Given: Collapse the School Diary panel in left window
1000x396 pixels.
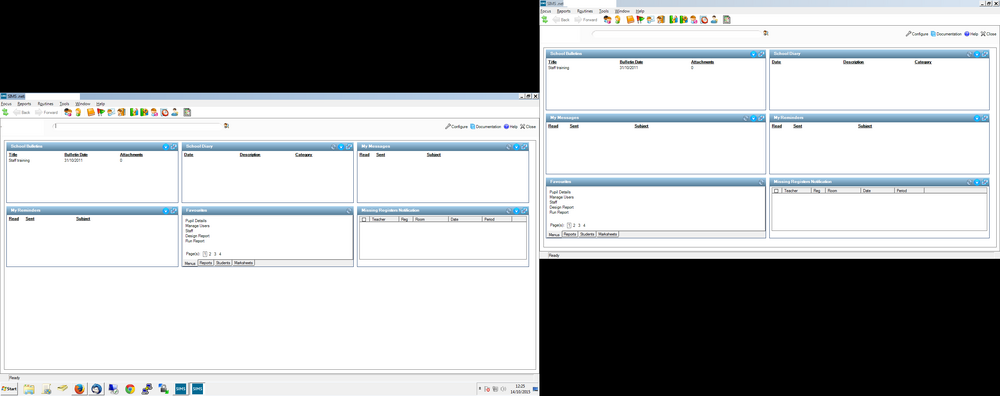Looking at the screenshot, I should click(x=341, y=147).
